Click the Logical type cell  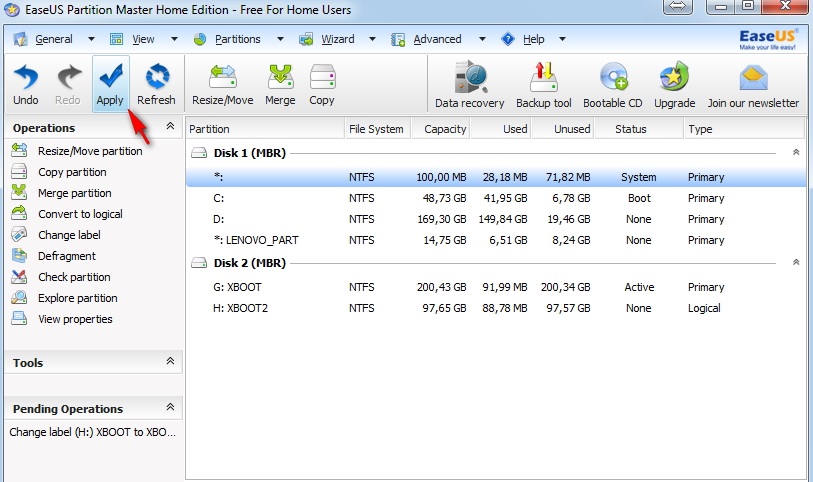pos(704,308)
